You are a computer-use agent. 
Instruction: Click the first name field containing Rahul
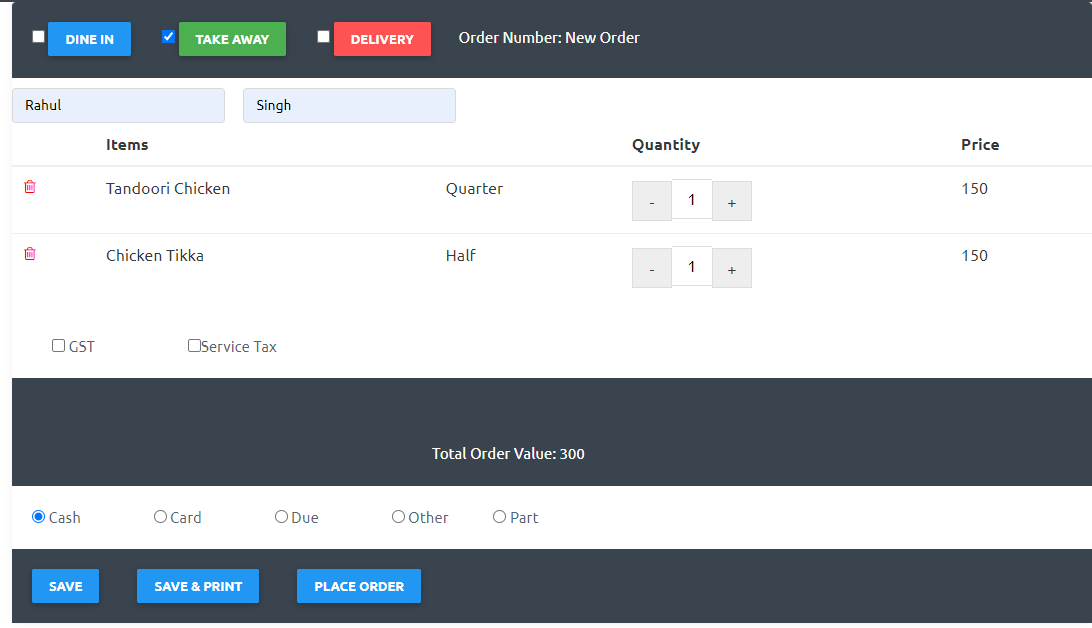pyautogui.click(x=118, y=106)
